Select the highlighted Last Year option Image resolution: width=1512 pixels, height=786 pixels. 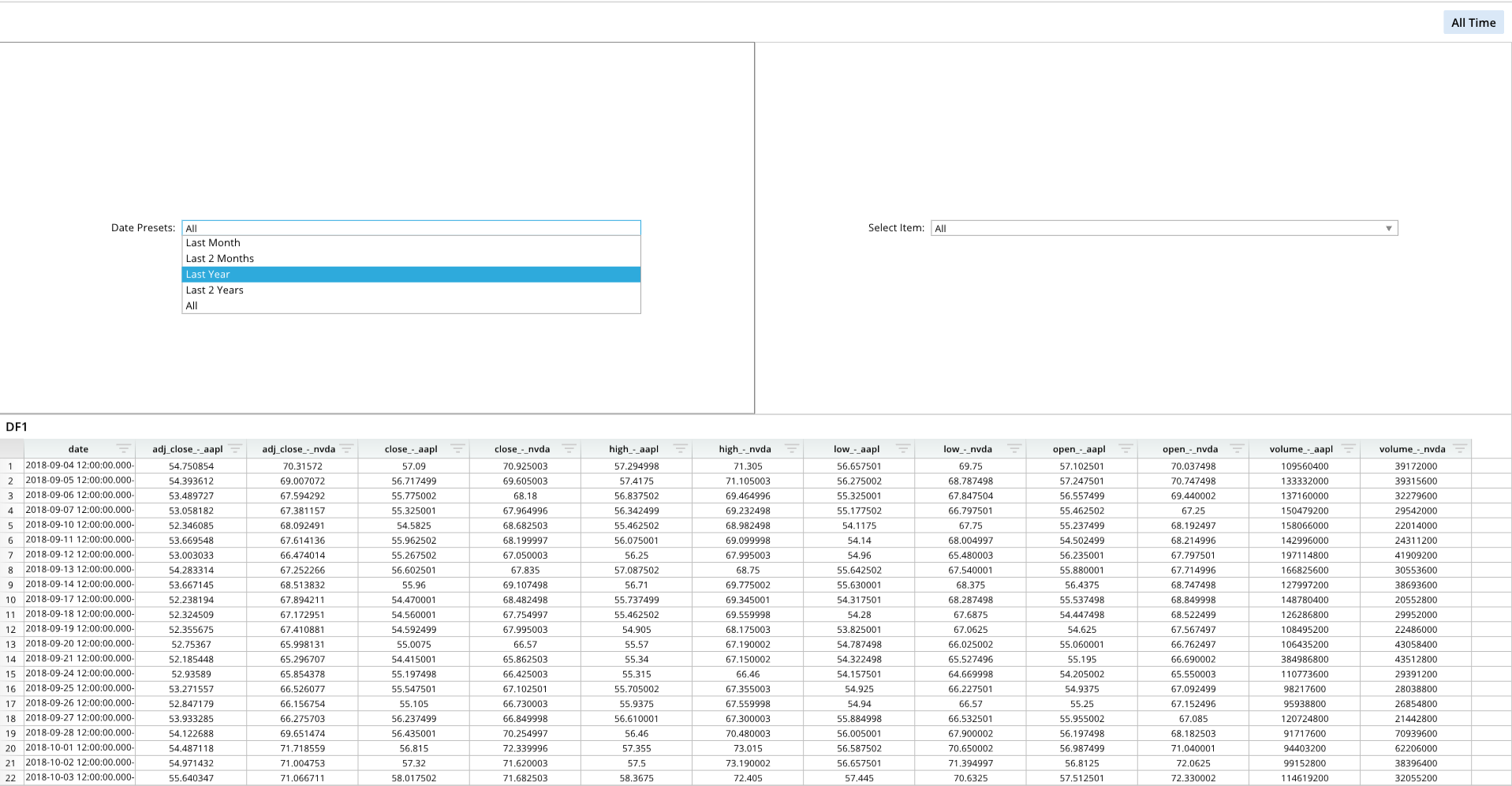(x=411, y=275)
